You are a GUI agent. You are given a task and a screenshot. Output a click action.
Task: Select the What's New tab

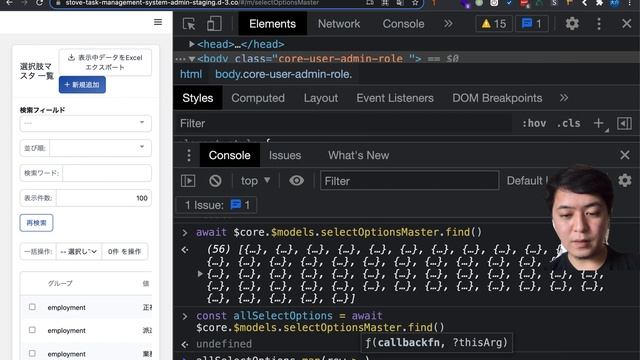pos(358,155)
